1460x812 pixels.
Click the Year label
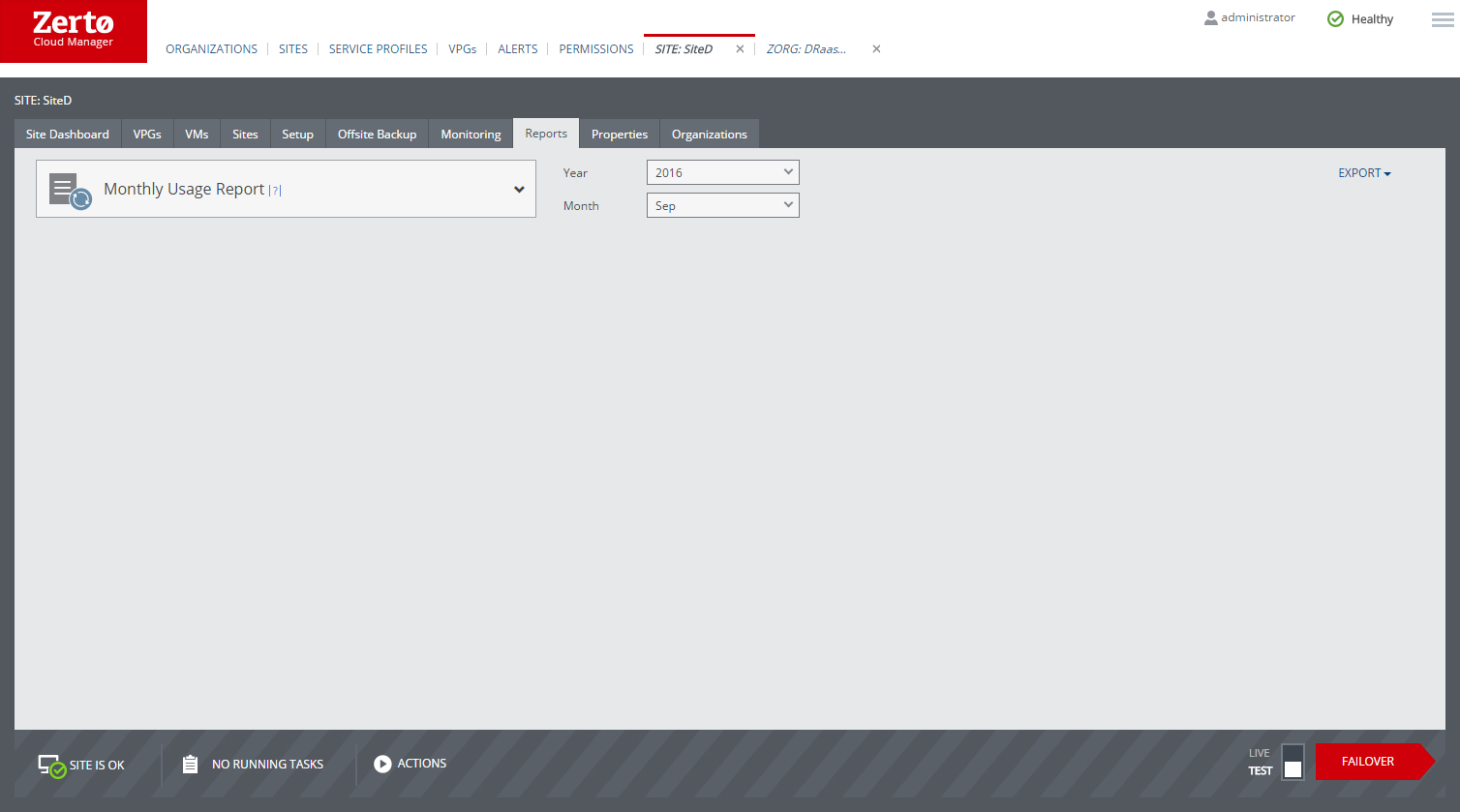(x=575, y=173)
